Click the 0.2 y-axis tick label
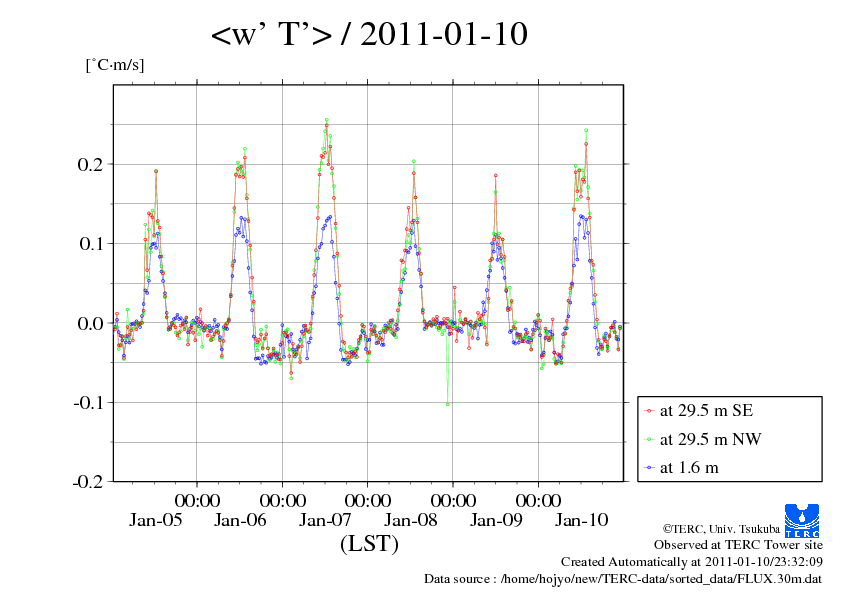 point(90,164)
